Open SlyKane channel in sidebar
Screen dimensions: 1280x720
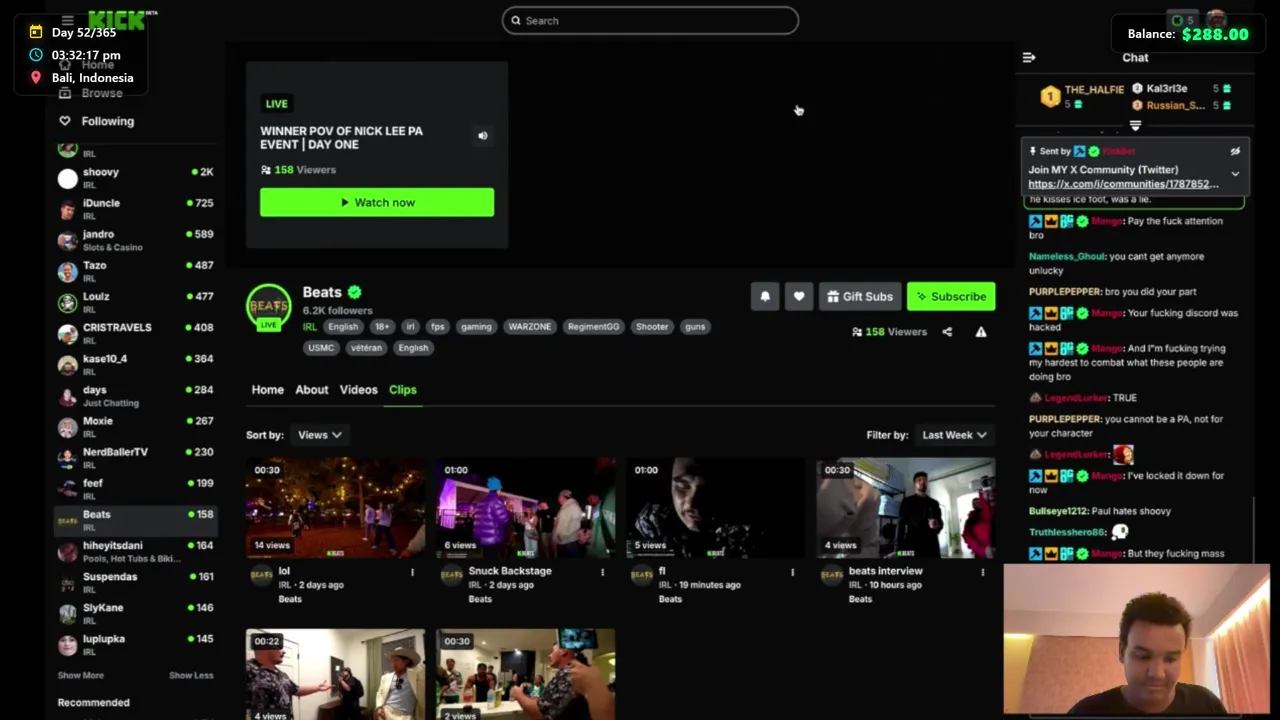(x=135, y=613)
